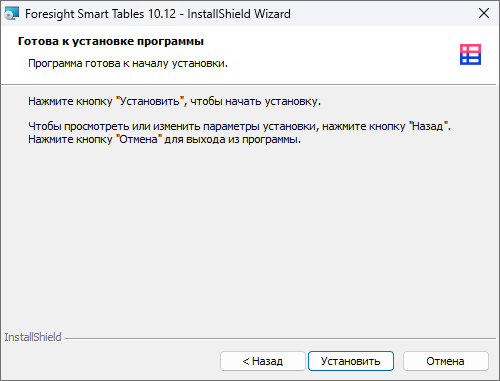Image resolution: width=500 pixels, height=381 pixels.
Task: Close the InstallShield Wizard window
Action: tap(484, 13)
